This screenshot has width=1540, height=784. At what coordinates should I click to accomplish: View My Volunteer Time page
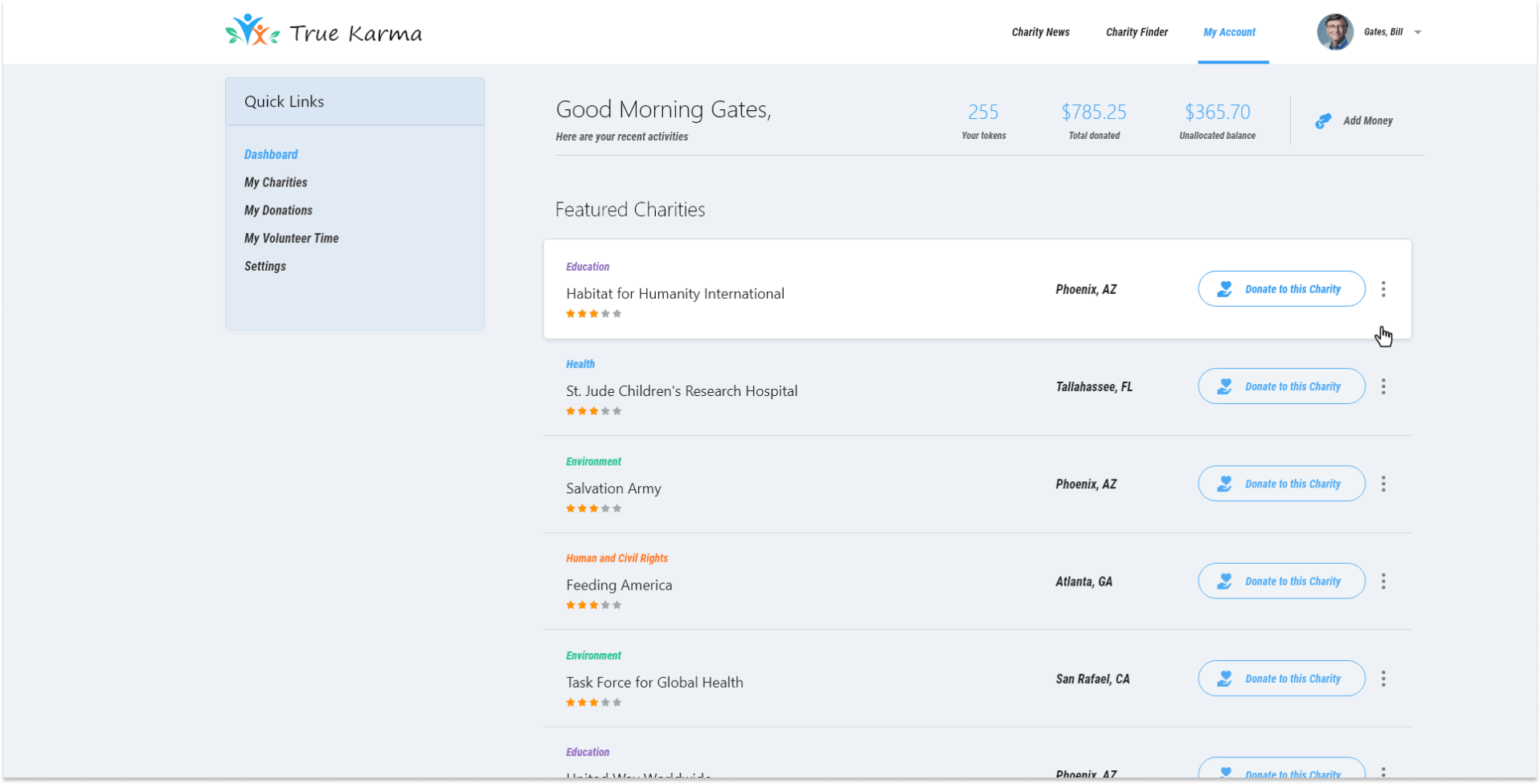point(291,239)
